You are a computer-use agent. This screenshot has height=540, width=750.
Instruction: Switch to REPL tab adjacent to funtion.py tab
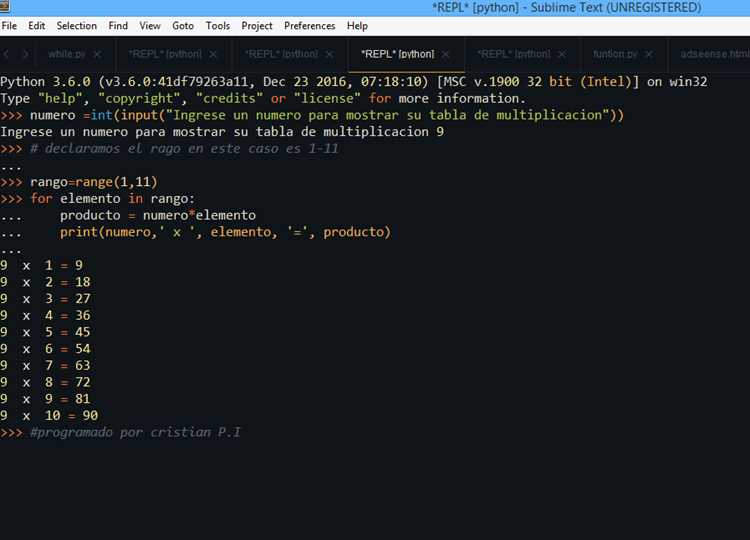point(514,54)
